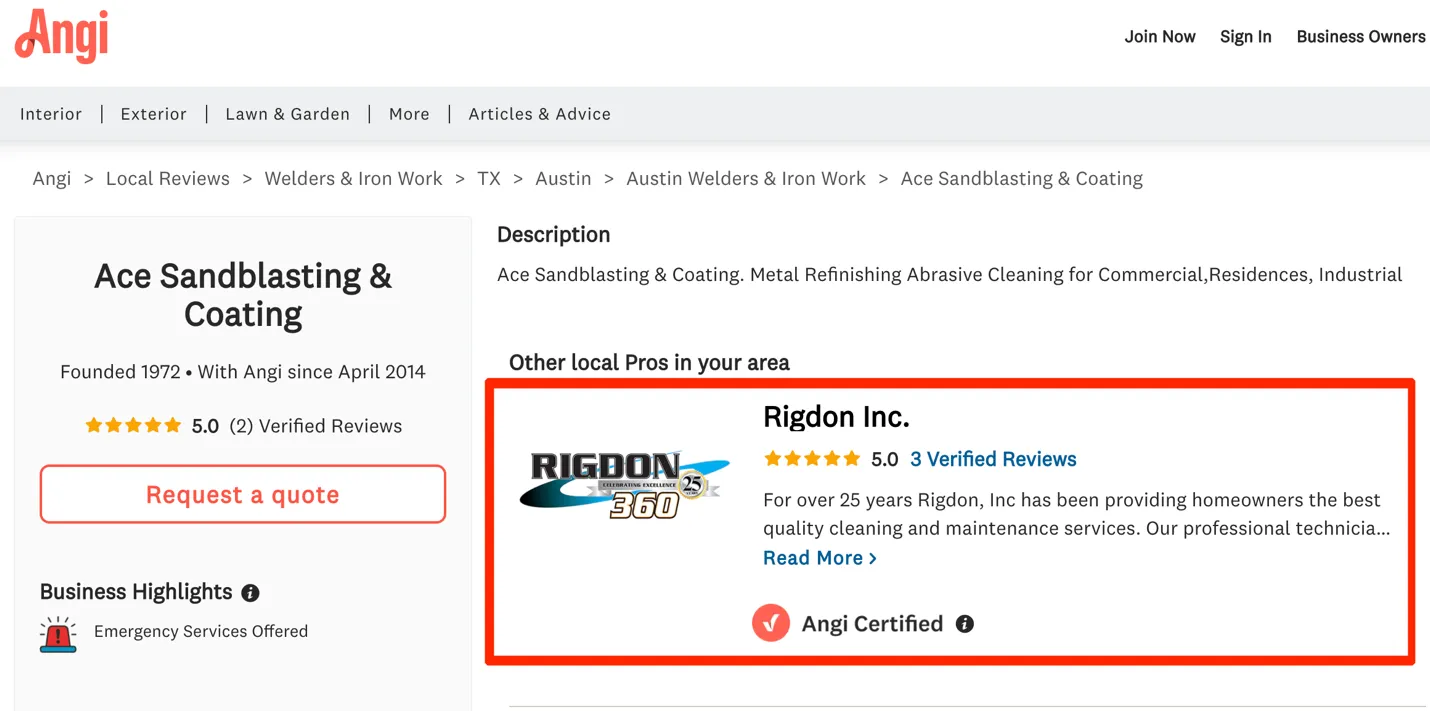Open Rigdon's 3 Verified Reviews link
This screenshot has height=711, width=1430.
tap(992, 459)
